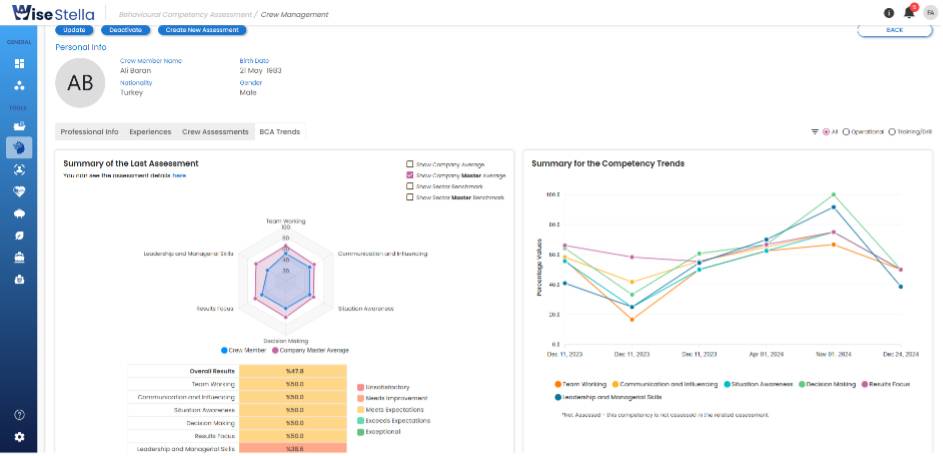Open the dashboard grid icon in sidebar

[19, 63]
